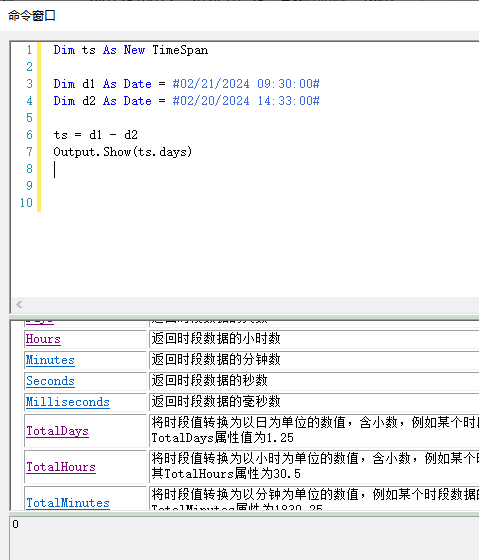The image size is (479, 560).
Task: Click the 返回时段数据的毫秒数 description cell
Action: (314, 402)
